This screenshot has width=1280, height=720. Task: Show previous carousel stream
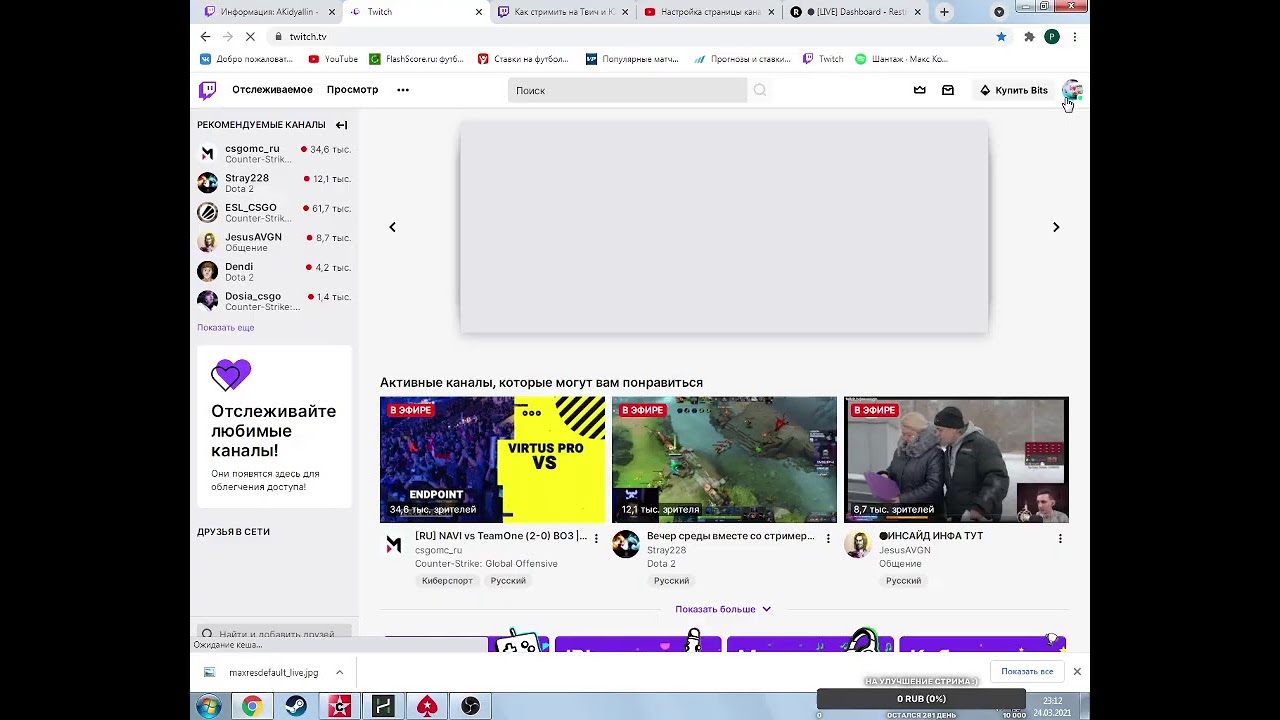coord(392,227)
